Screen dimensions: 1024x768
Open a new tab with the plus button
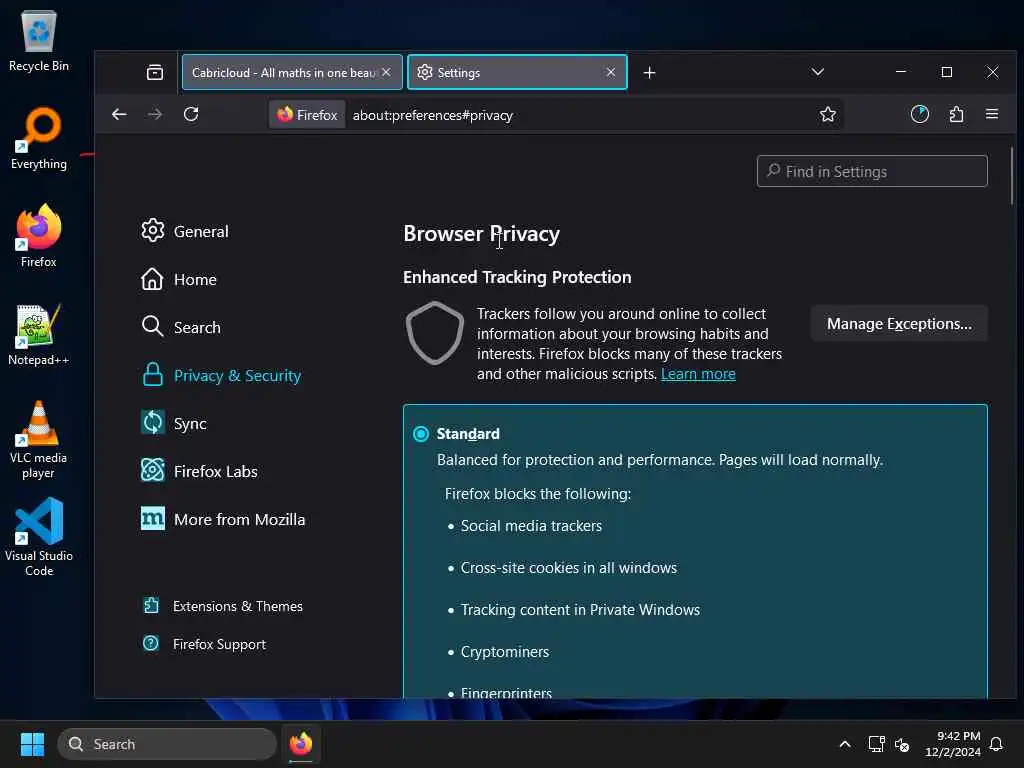[649, 72]
